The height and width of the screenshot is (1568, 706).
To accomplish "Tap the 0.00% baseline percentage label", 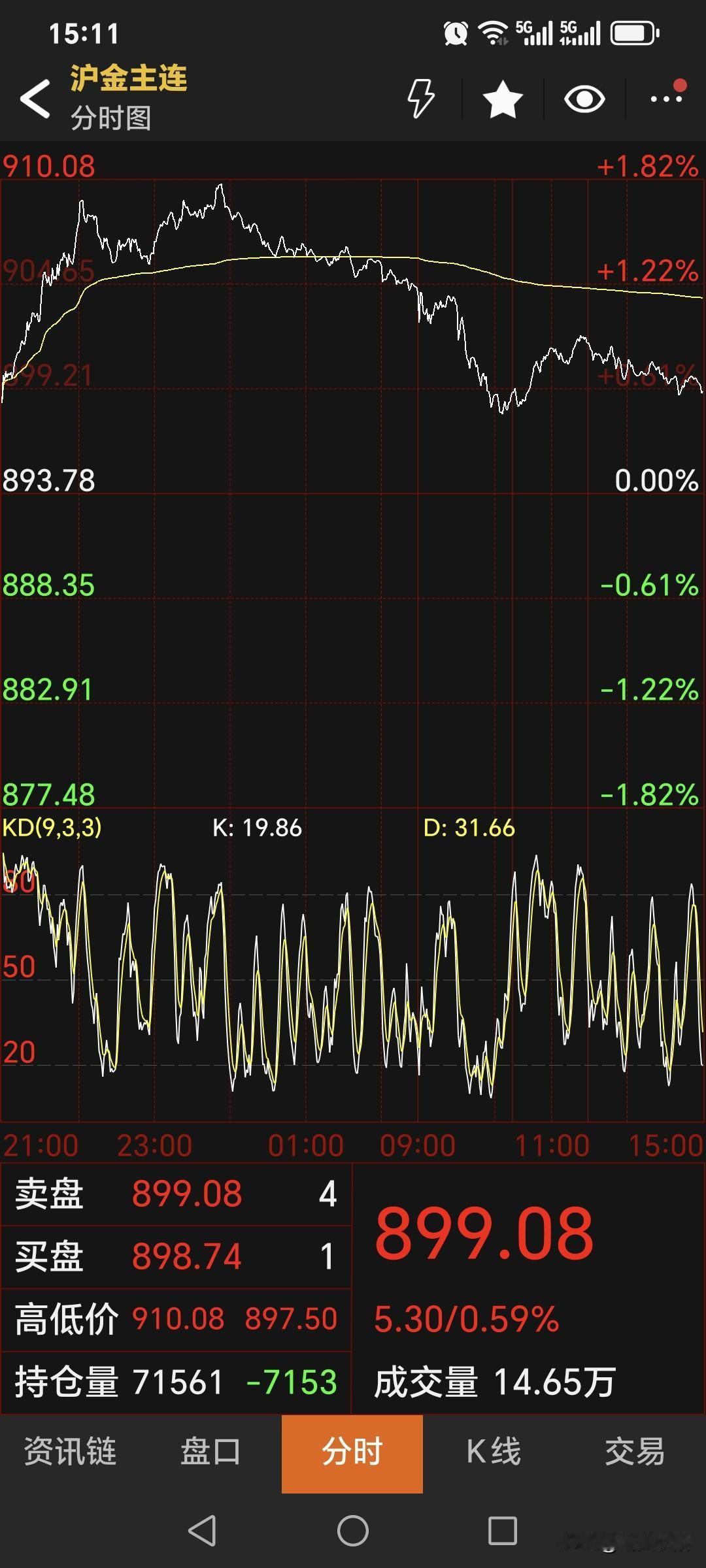I will (x=657, y=480).
